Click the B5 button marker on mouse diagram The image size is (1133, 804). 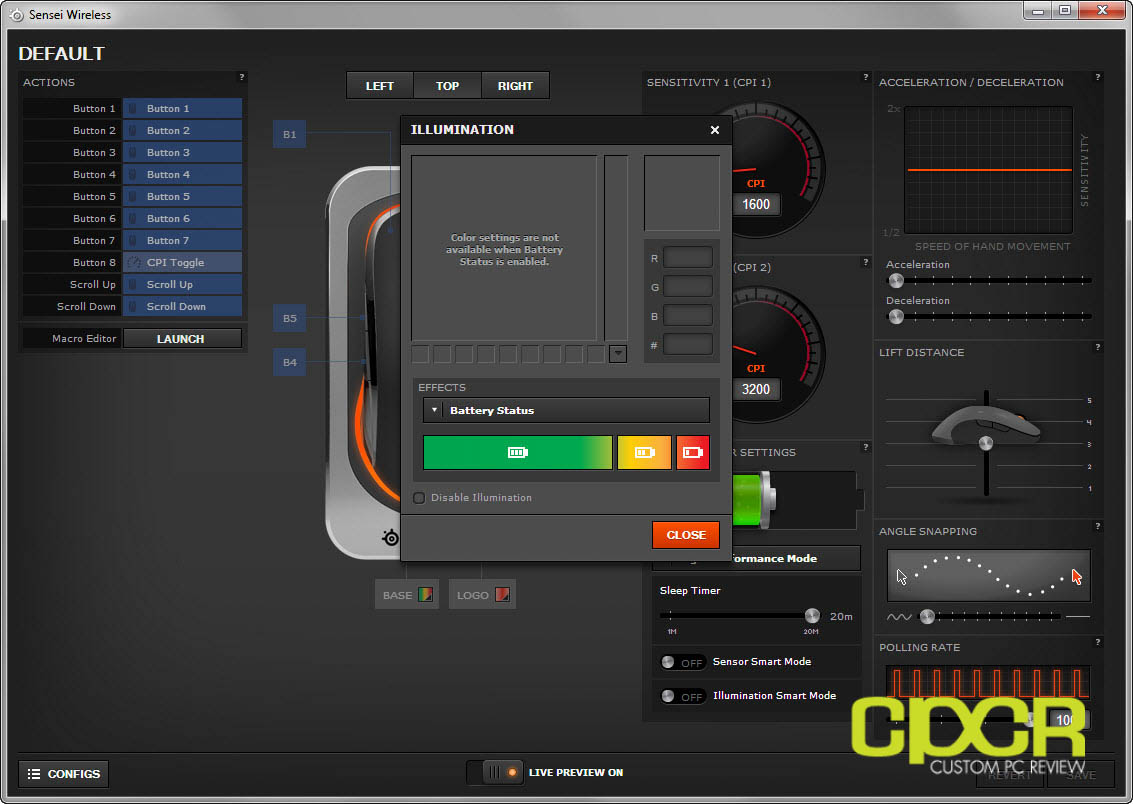tap(289, 318)
